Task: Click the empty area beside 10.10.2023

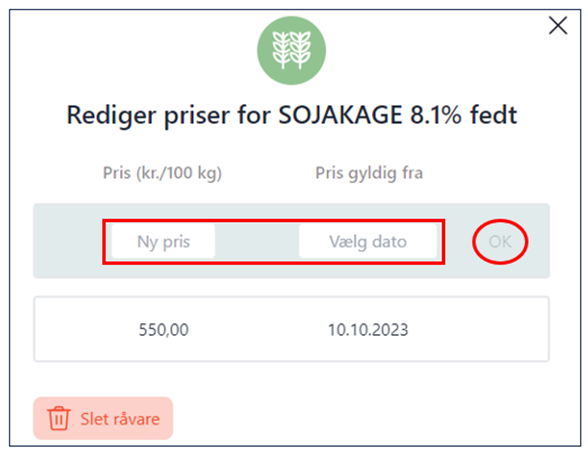Action: point(480,329)
